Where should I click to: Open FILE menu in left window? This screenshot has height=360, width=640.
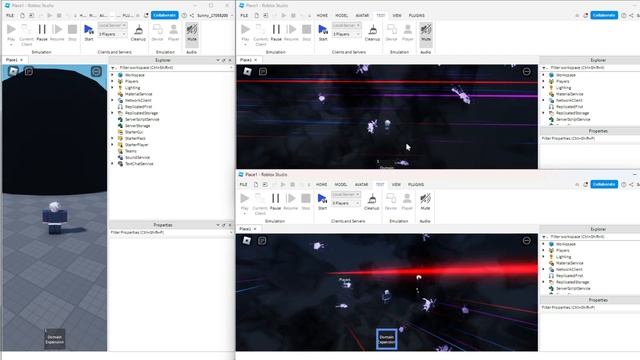tap(10, 16)
